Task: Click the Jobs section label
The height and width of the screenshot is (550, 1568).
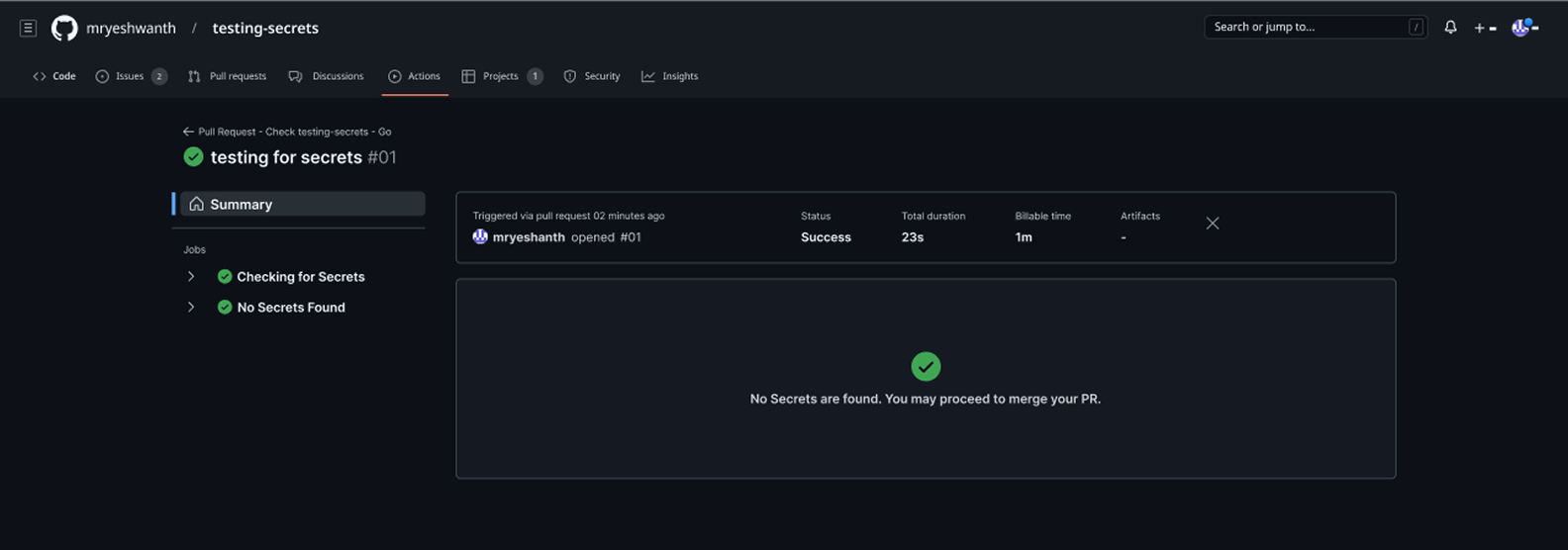Action: pyautogui.click(x=194, y=250)
